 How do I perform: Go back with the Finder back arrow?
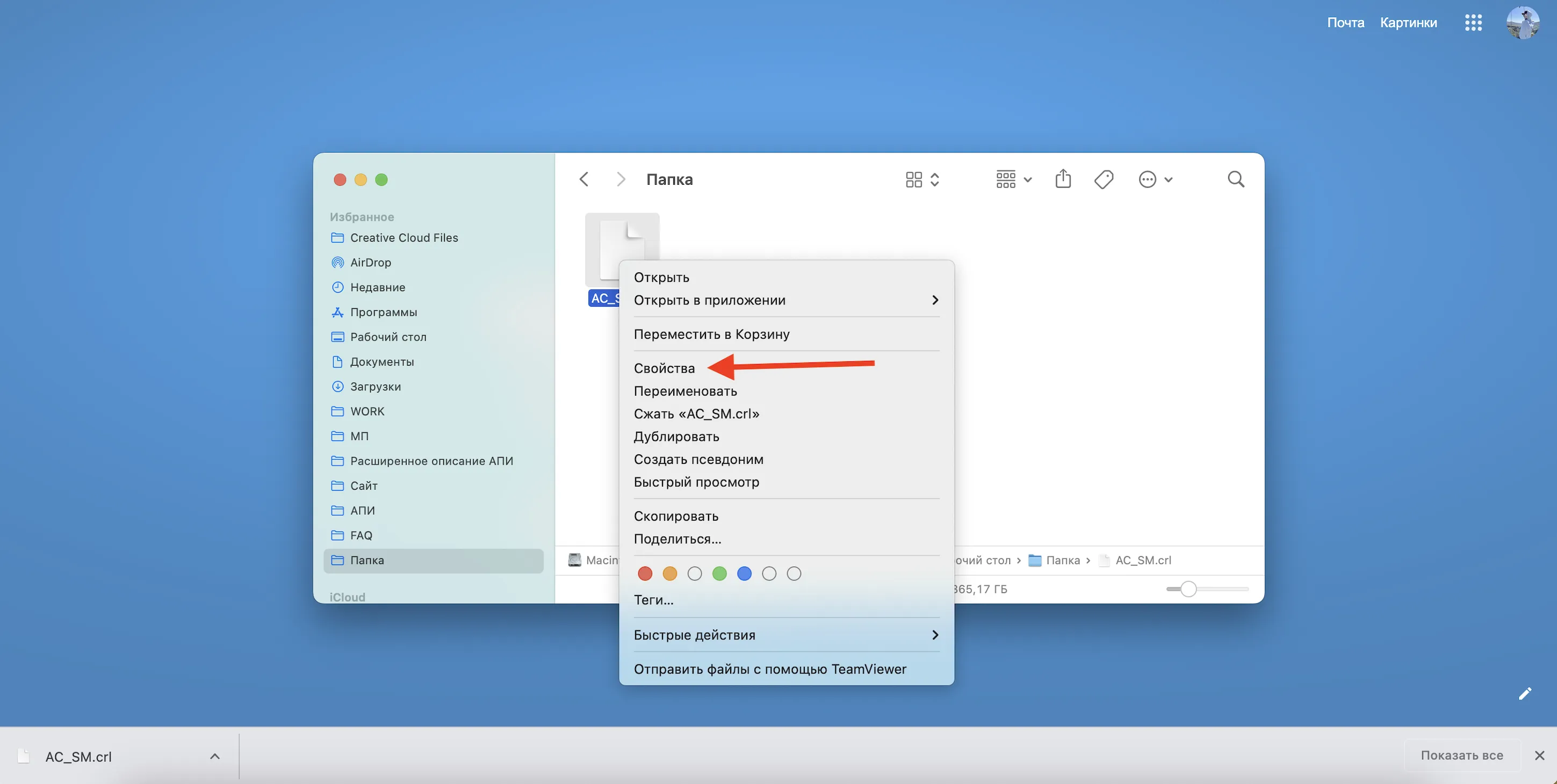(x=584, y=179)
